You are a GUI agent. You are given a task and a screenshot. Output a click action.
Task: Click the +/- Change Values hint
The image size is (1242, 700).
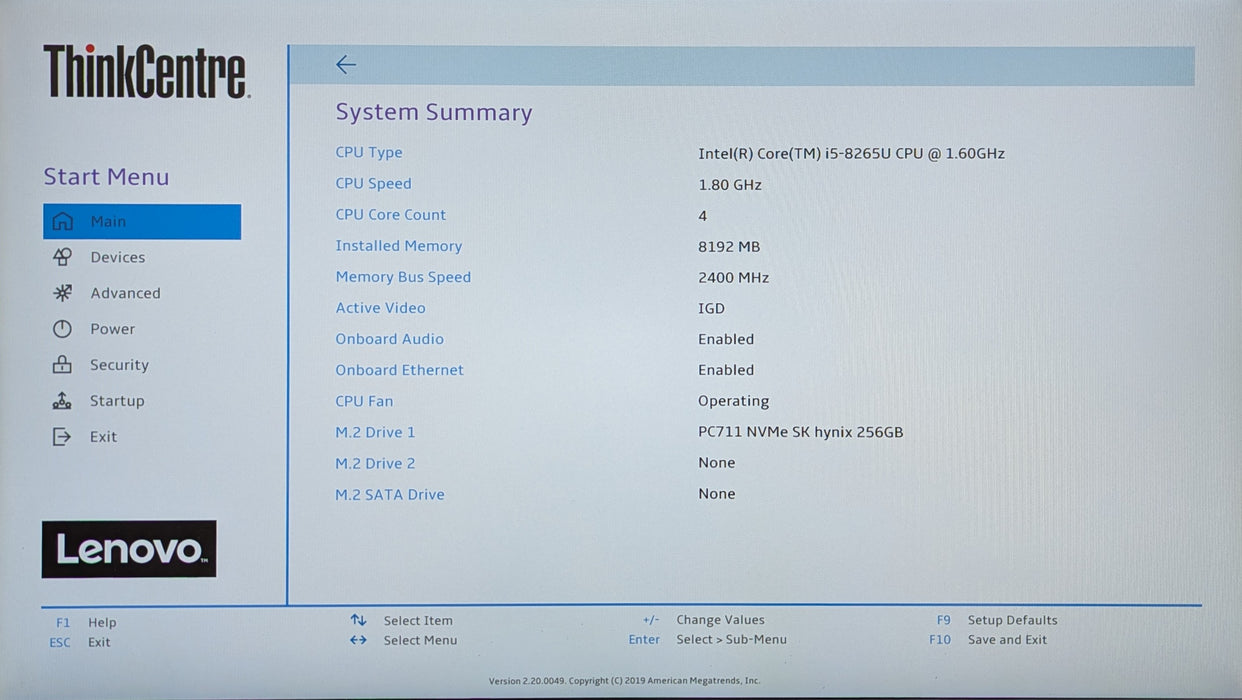pos(703,620)
